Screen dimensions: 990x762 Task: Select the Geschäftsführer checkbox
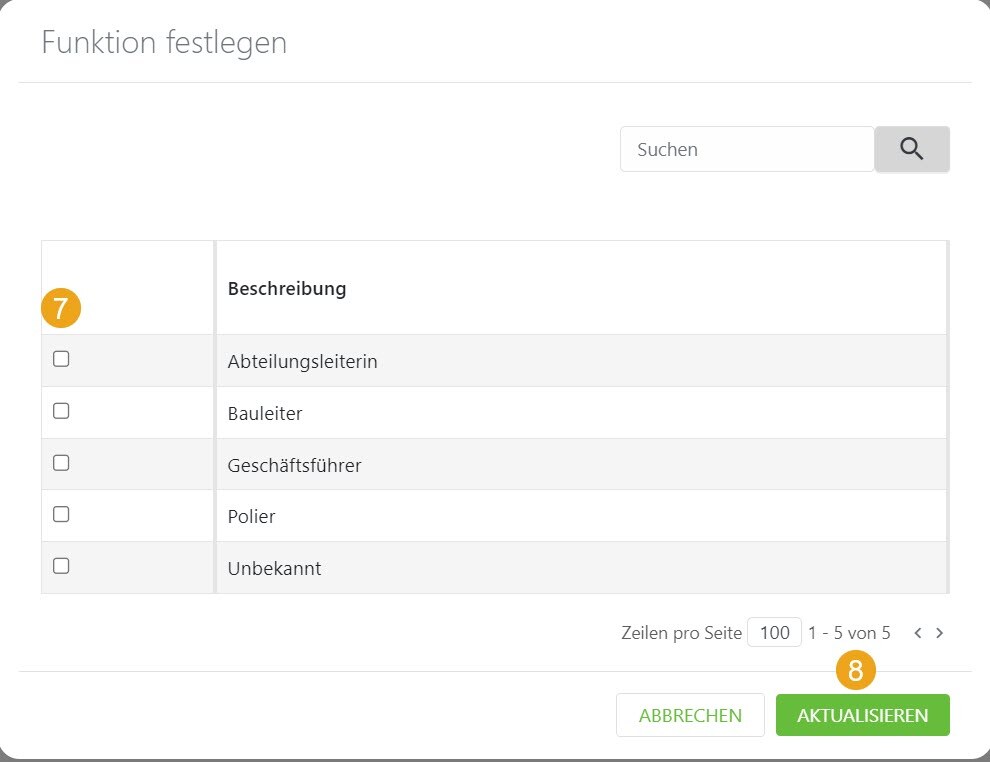[61, 463]
